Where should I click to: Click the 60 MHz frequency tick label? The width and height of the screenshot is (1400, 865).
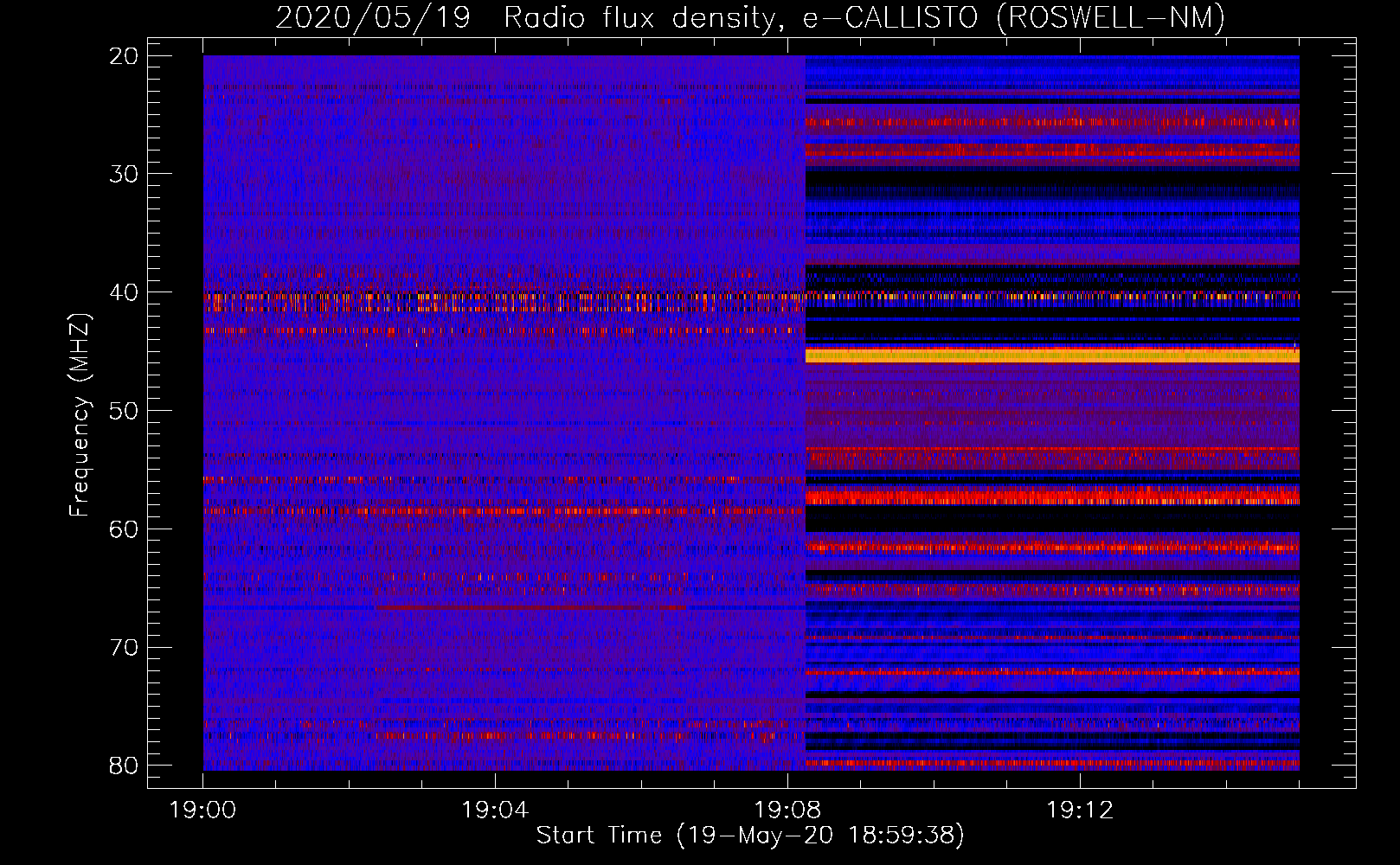[125, 529]
